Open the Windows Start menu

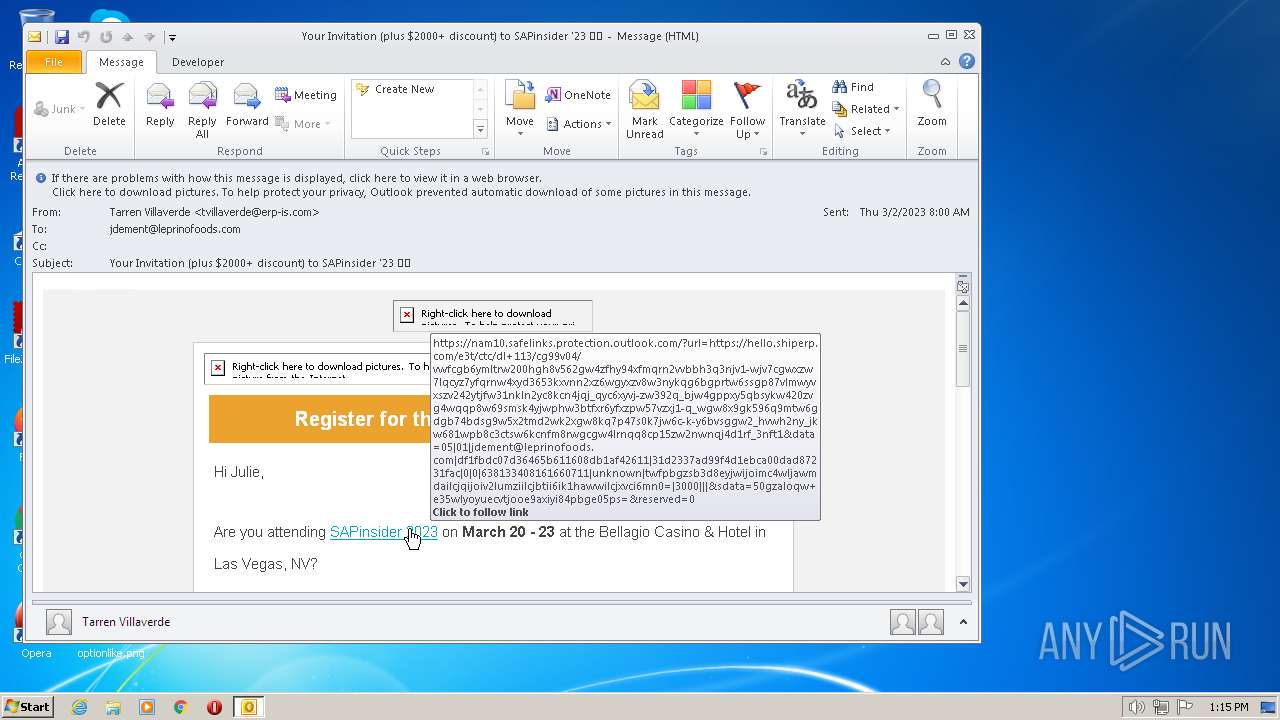pyautogui.click(x=27, y=707)
